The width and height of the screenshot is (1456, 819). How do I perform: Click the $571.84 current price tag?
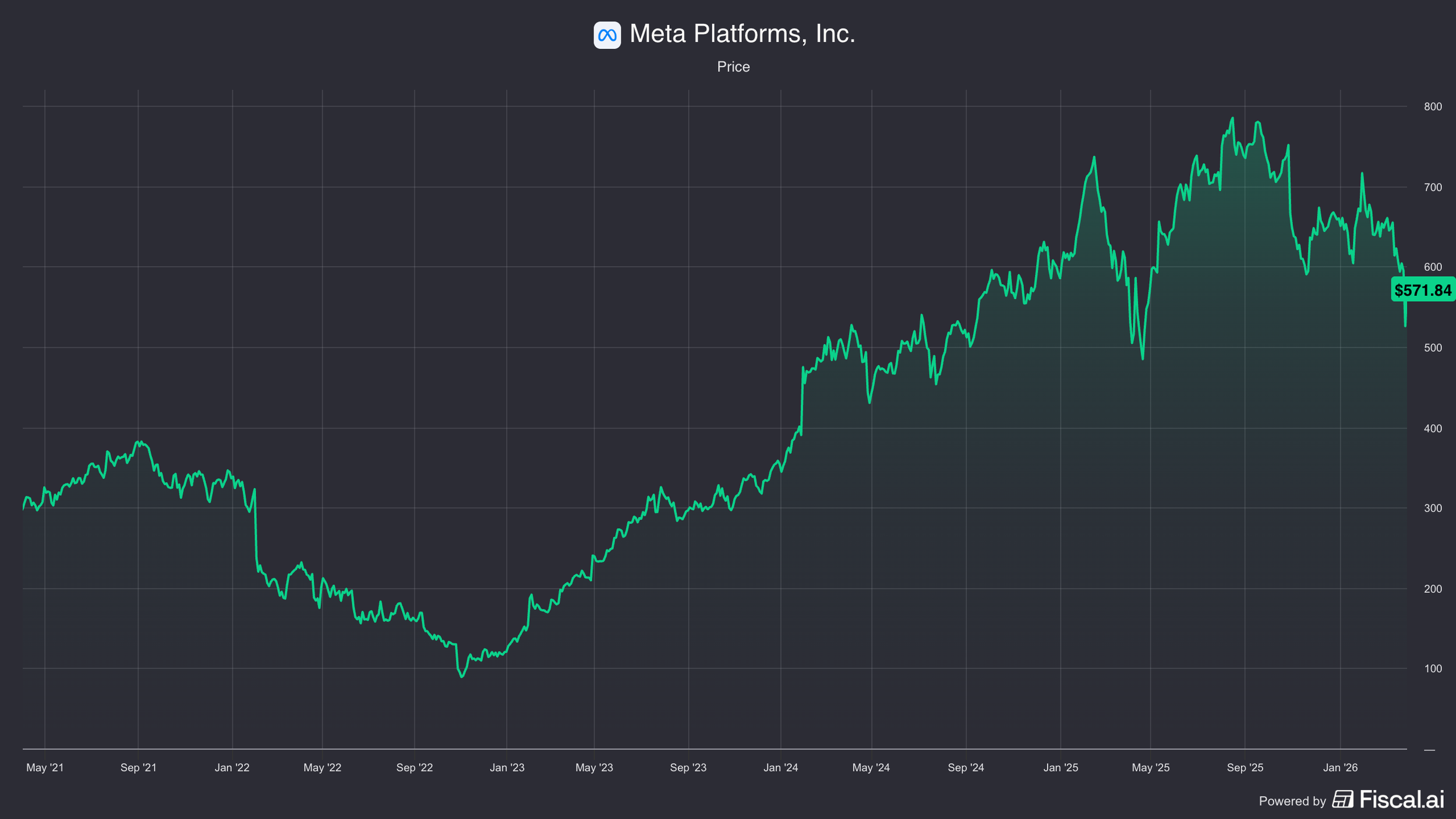tap(1422, 290)
